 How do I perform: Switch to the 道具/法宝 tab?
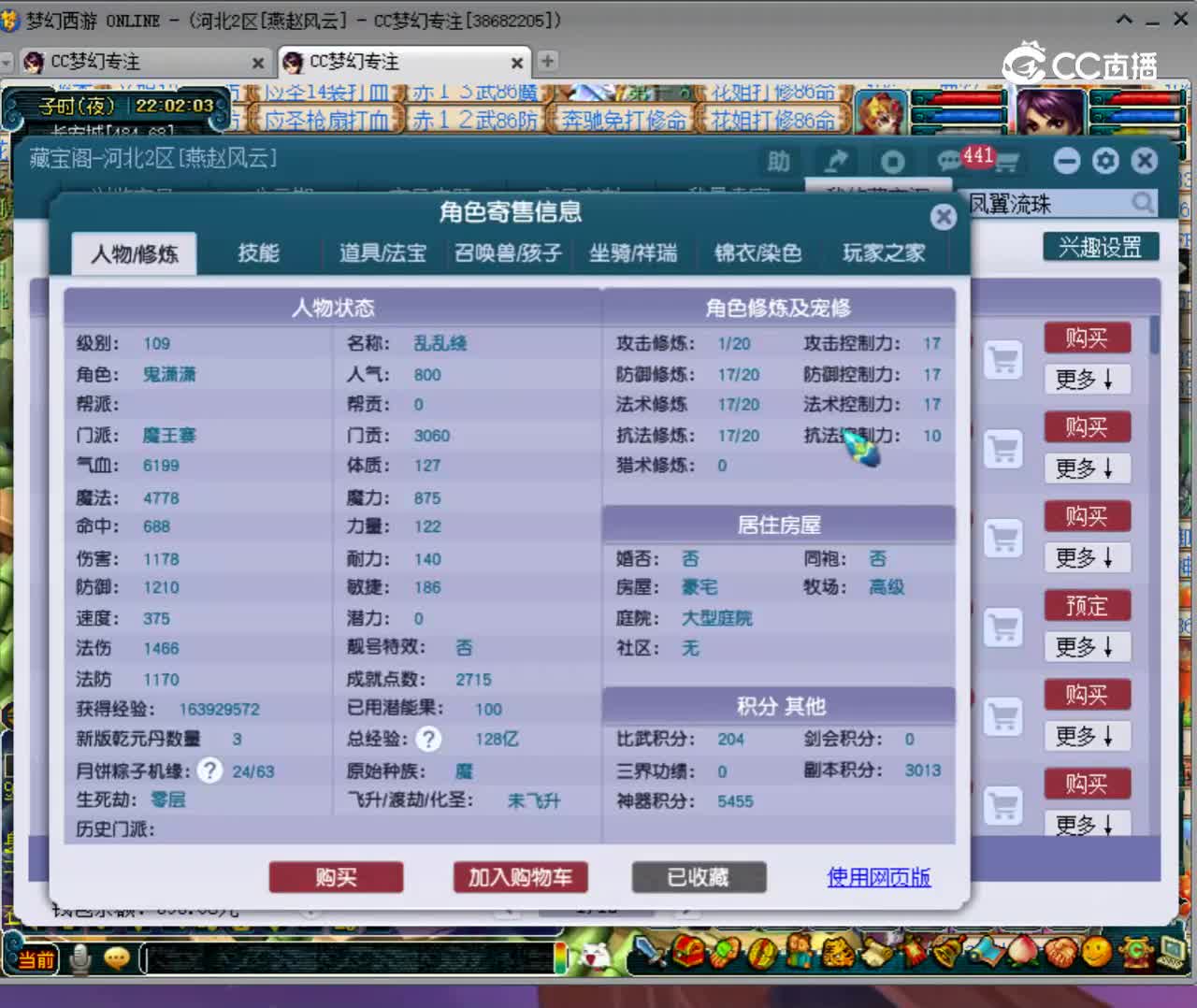click(x=382, y=253)
